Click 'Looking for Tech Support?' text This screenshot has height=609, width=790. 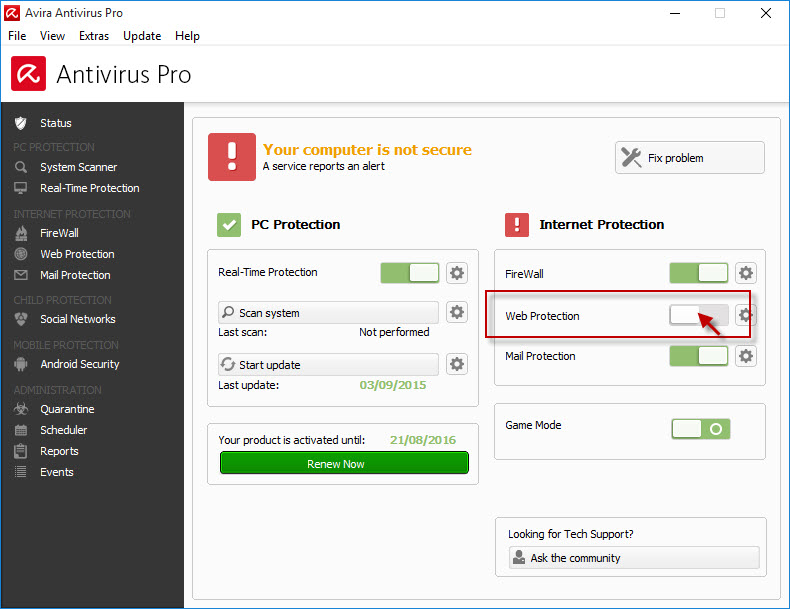pyautogui.click(x=570, y=534)
